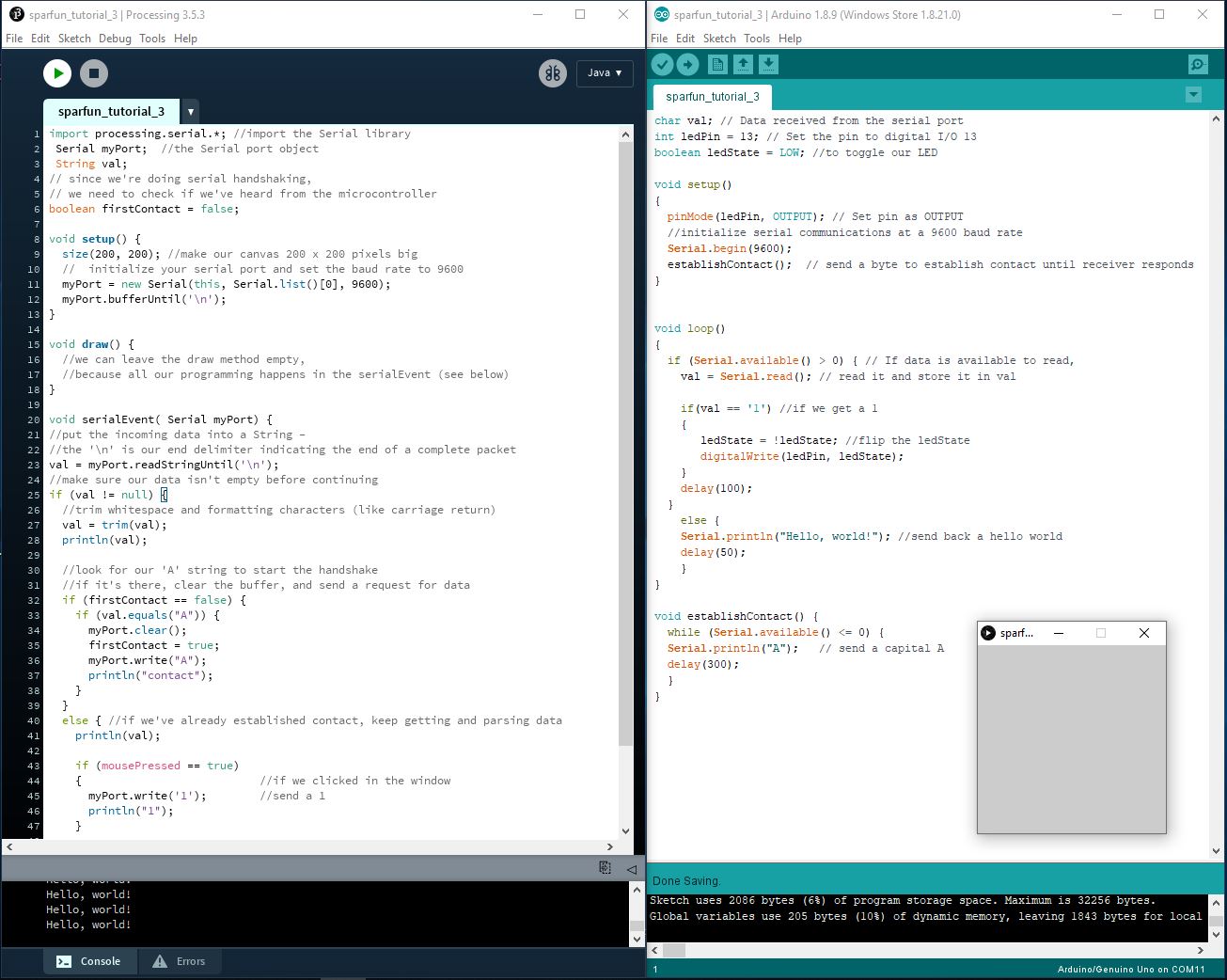
Task: Open the Processing Help menu
Action: tap(186, 39)
